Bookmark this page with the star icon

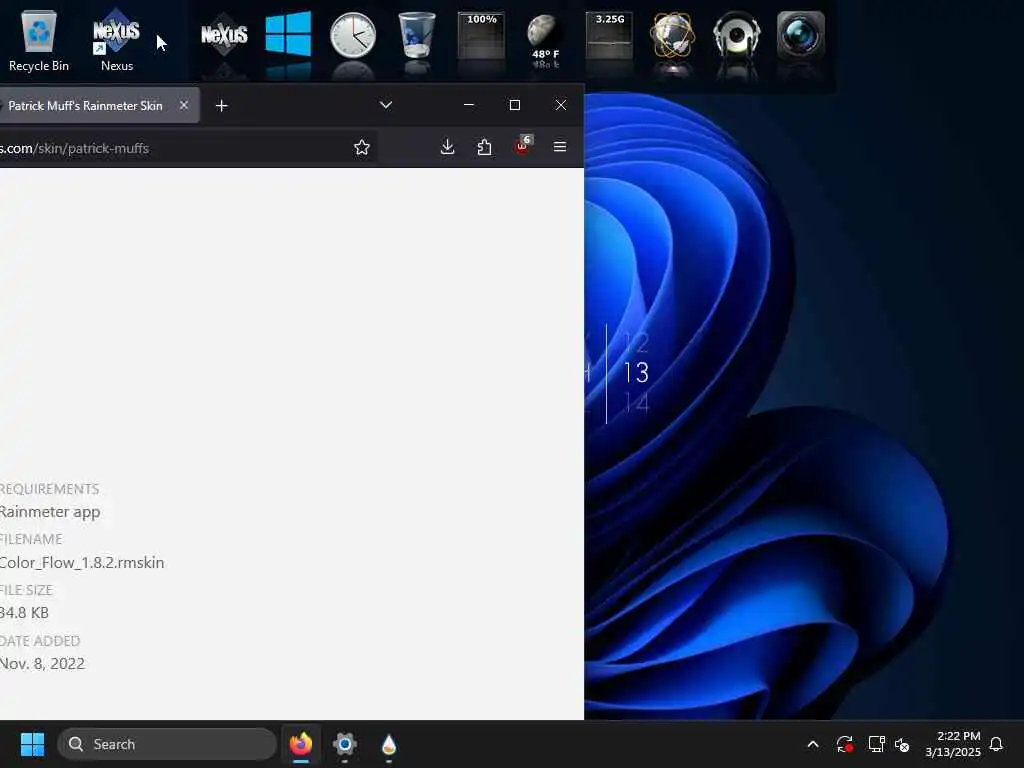click(x=362, y=148)
